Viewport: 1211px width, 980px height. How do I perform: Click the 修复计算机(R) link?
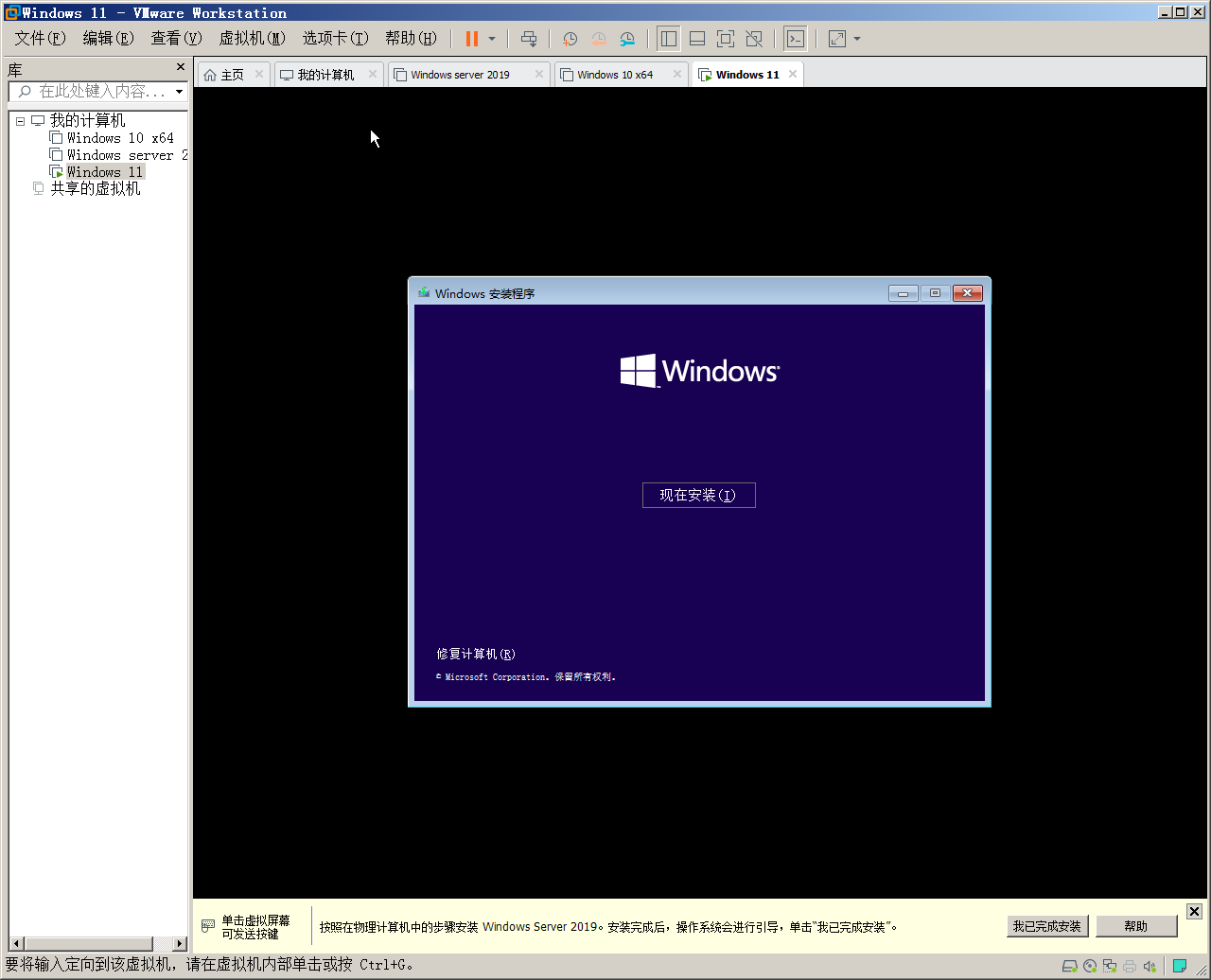(x=475, y=654)
